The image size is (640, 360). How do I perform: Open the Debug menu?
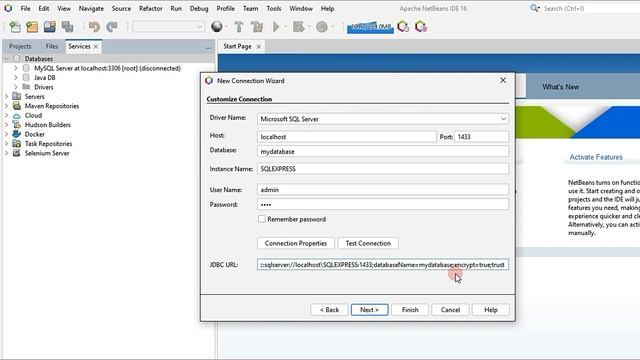pyautogui.click(x=199, y=8)
